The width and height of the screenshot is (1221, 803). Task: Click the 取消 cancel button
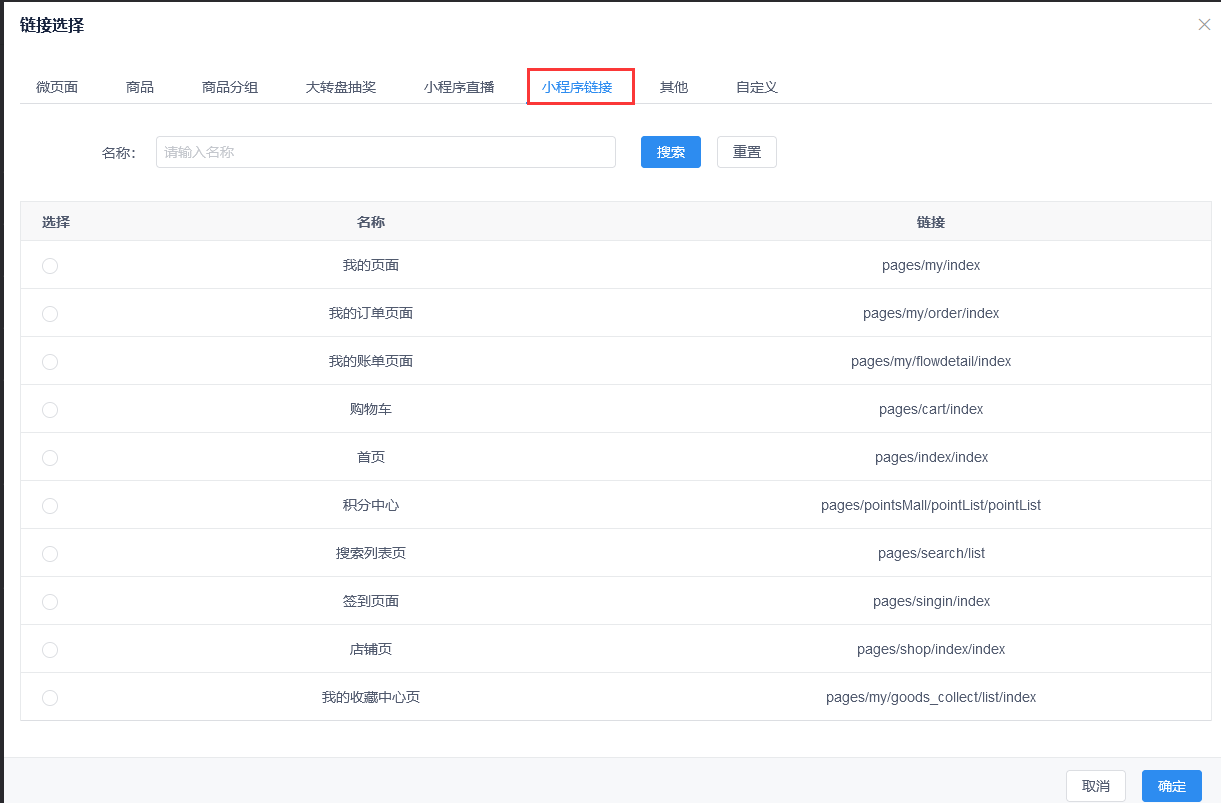click(1096, 786)
